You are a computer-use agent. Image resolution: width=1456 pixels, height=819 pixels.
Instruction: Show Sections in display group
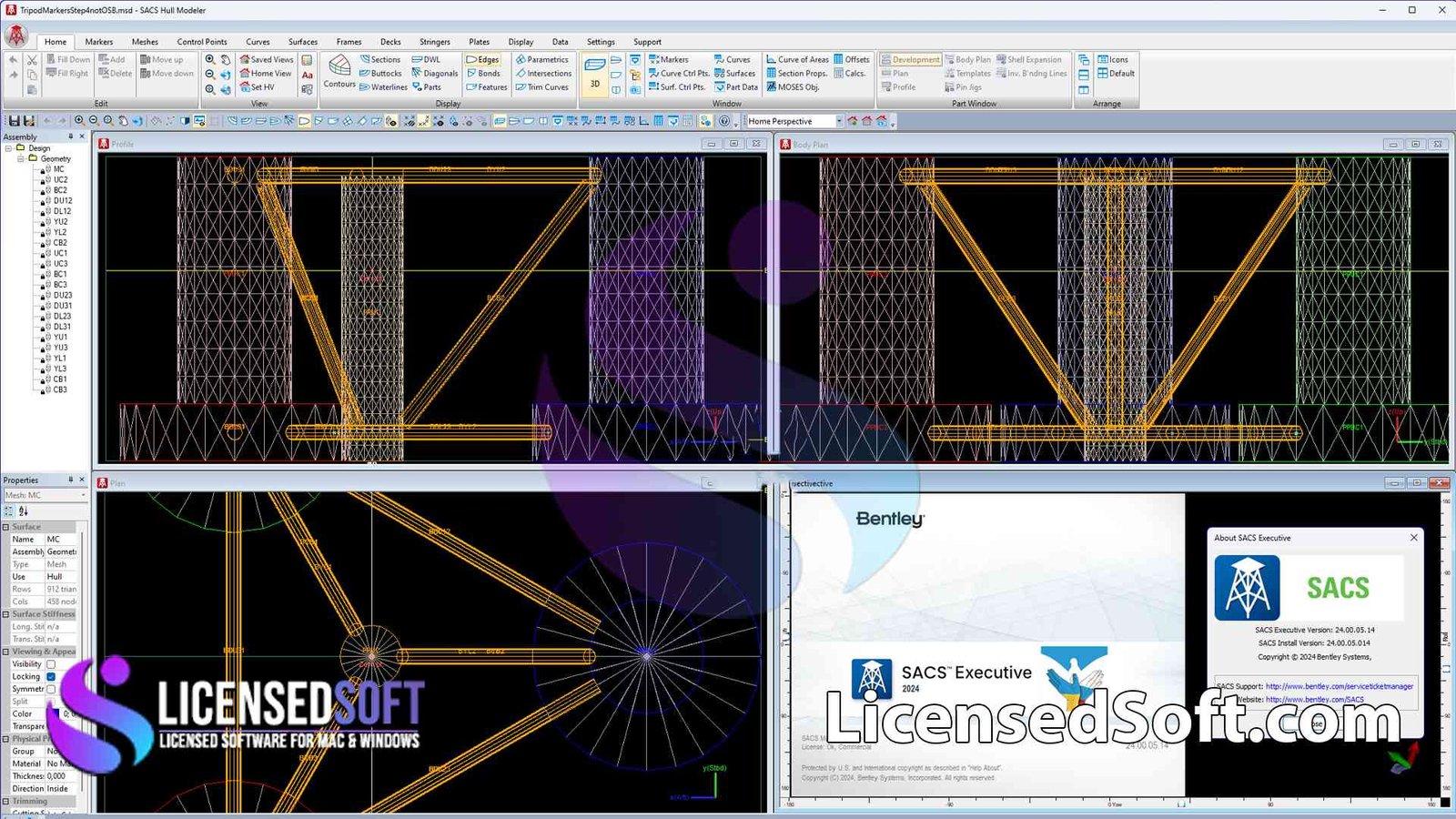click(379, 59)
